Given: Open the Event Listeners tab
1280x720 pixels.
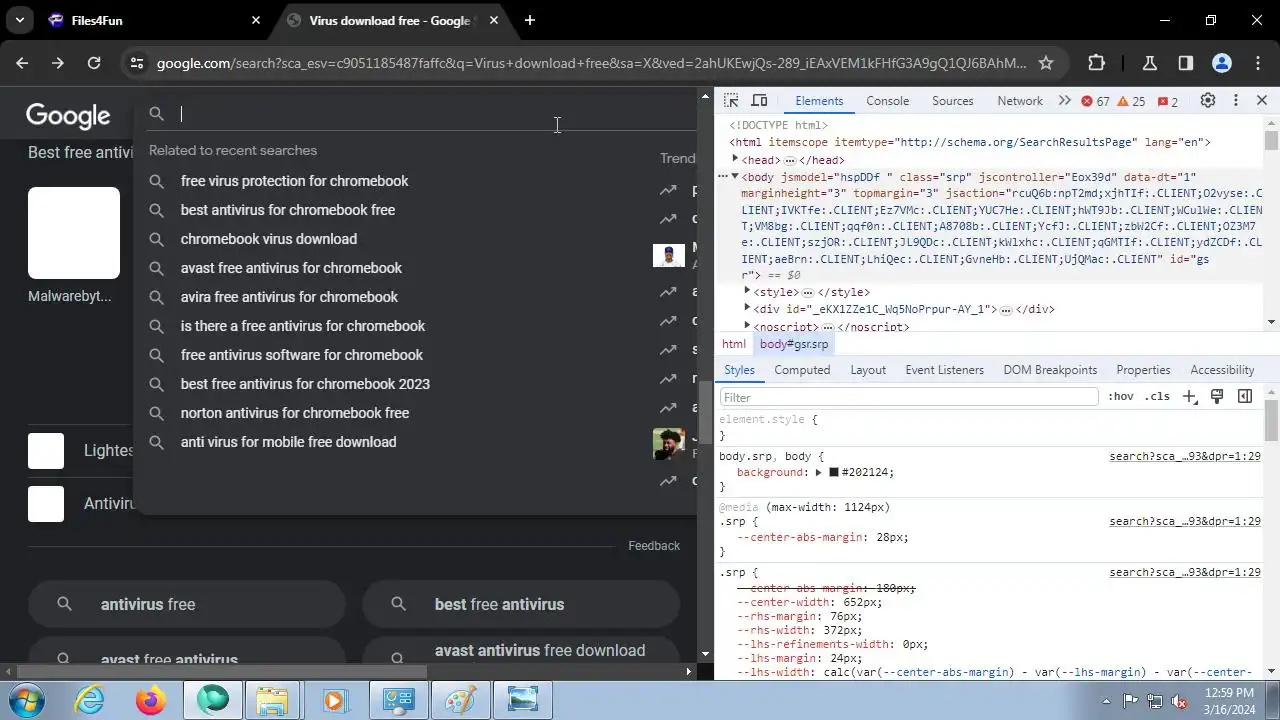Looking at the screenshot, I should (944, 370).
